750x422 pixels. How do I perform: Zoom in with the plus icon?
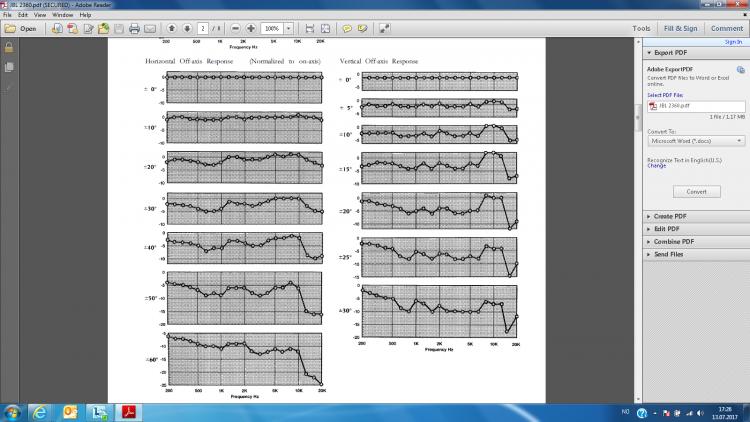(x=251, y=29)
